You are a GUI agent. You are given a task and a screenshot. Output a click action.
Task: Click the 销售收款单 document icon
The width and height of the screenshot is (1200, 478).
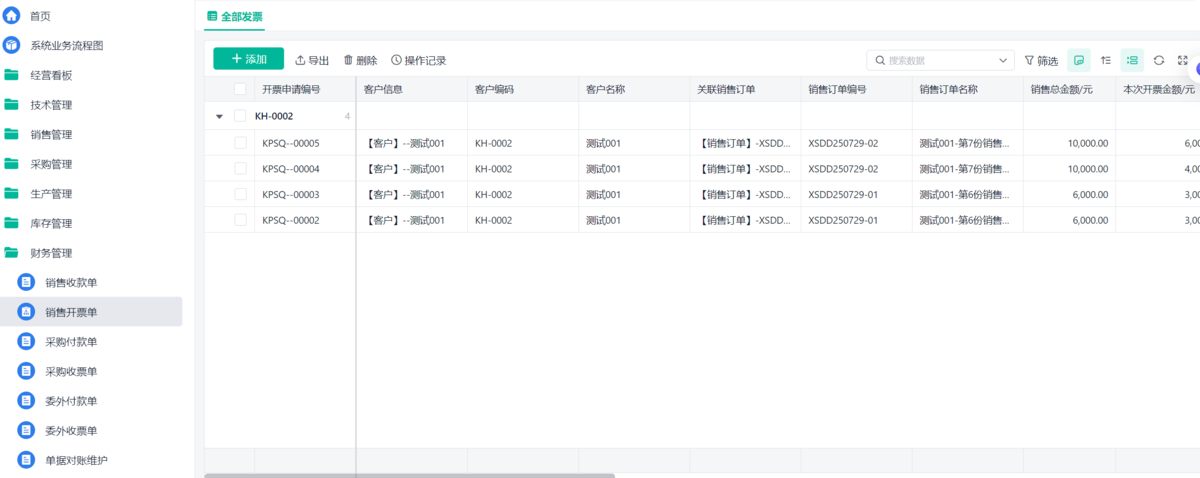[x=27, y=282]
